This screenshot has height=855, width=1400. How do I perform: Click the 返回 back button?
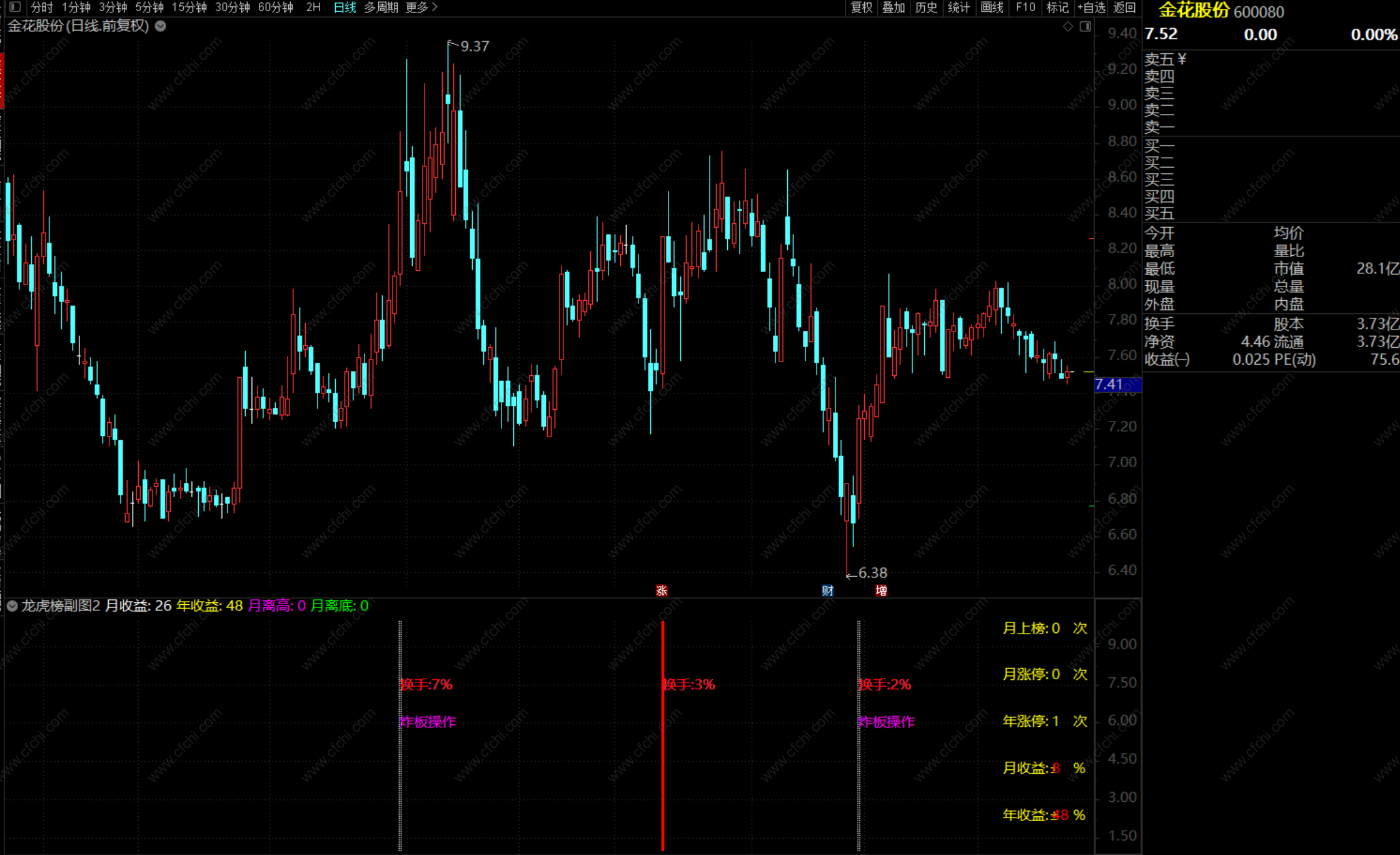tap(1125, 8)
